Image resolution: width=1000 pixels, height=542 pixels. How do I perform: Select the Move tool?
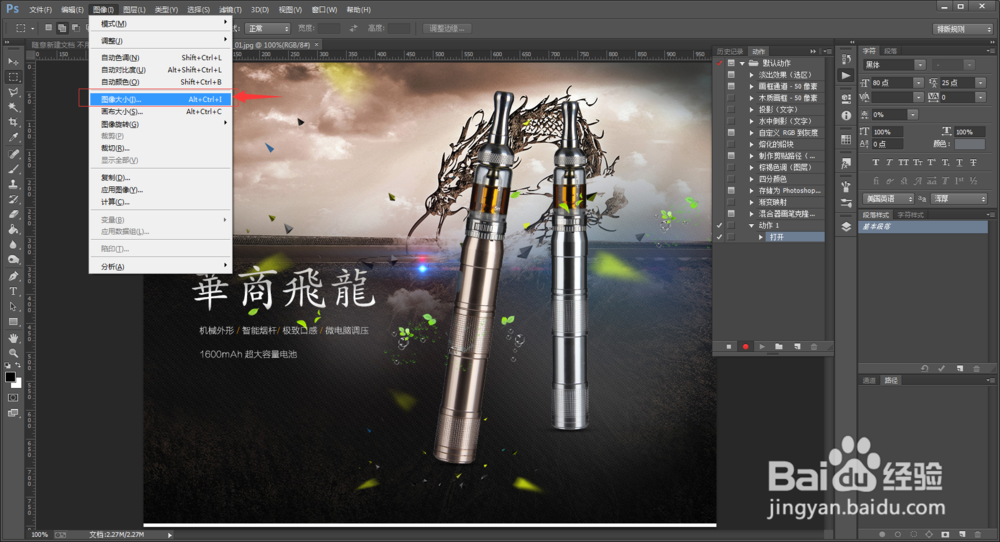coord(13,61)
